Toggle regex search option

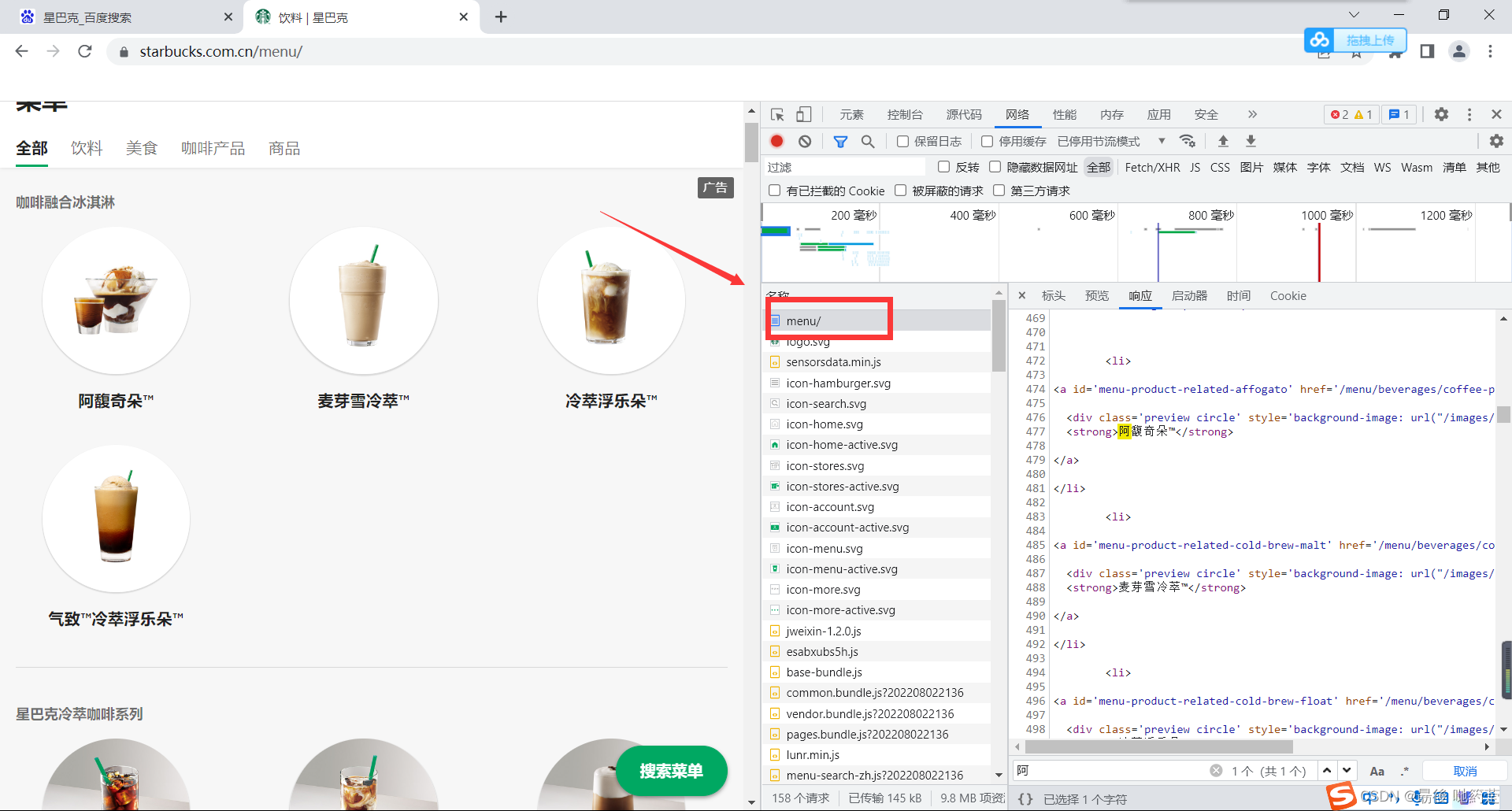click(1405, 771)
